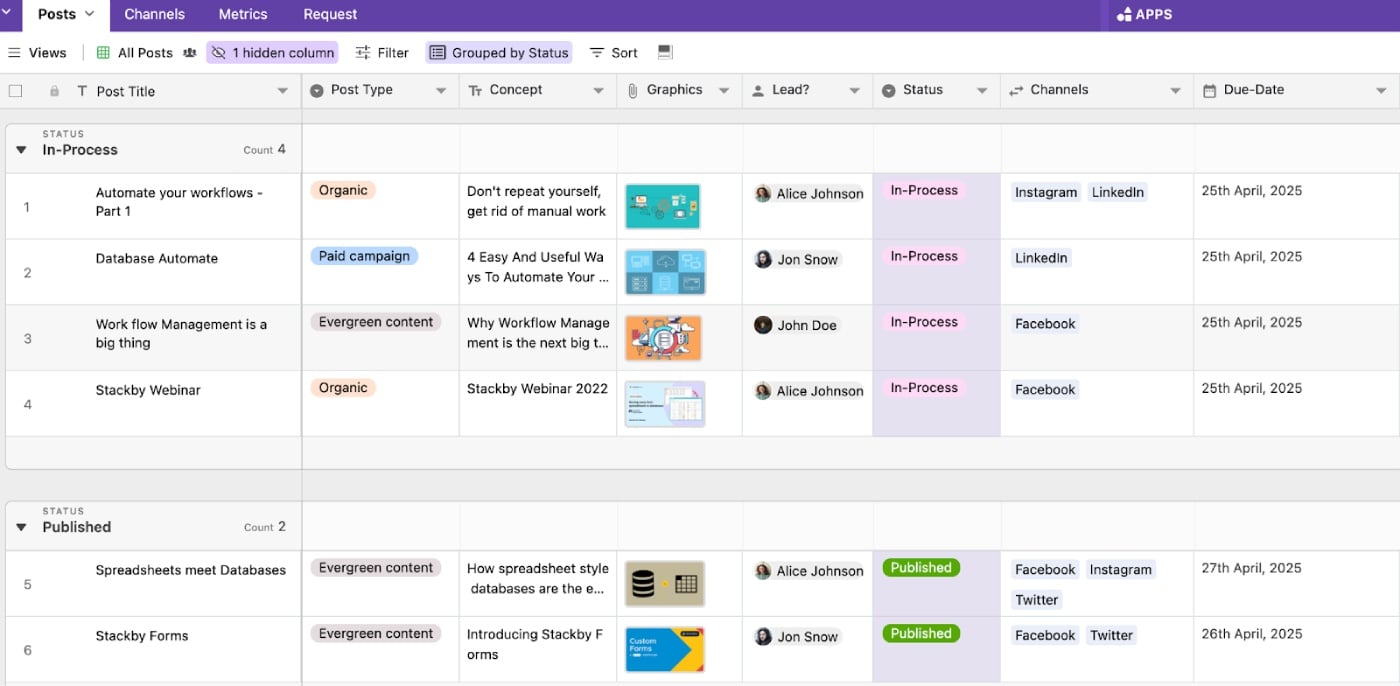Click the 27th April, 2025 due date
The width and height of the screenshot is (1400, 686).
click(1251, 568)
